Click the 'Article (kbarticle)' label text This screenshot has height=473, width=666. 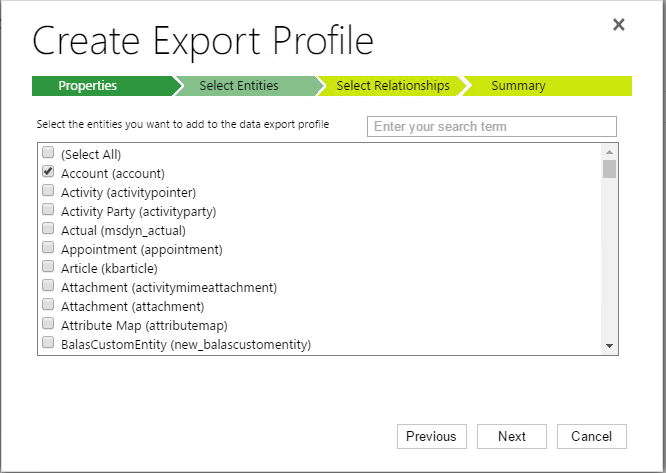click(x=109, y=269)
